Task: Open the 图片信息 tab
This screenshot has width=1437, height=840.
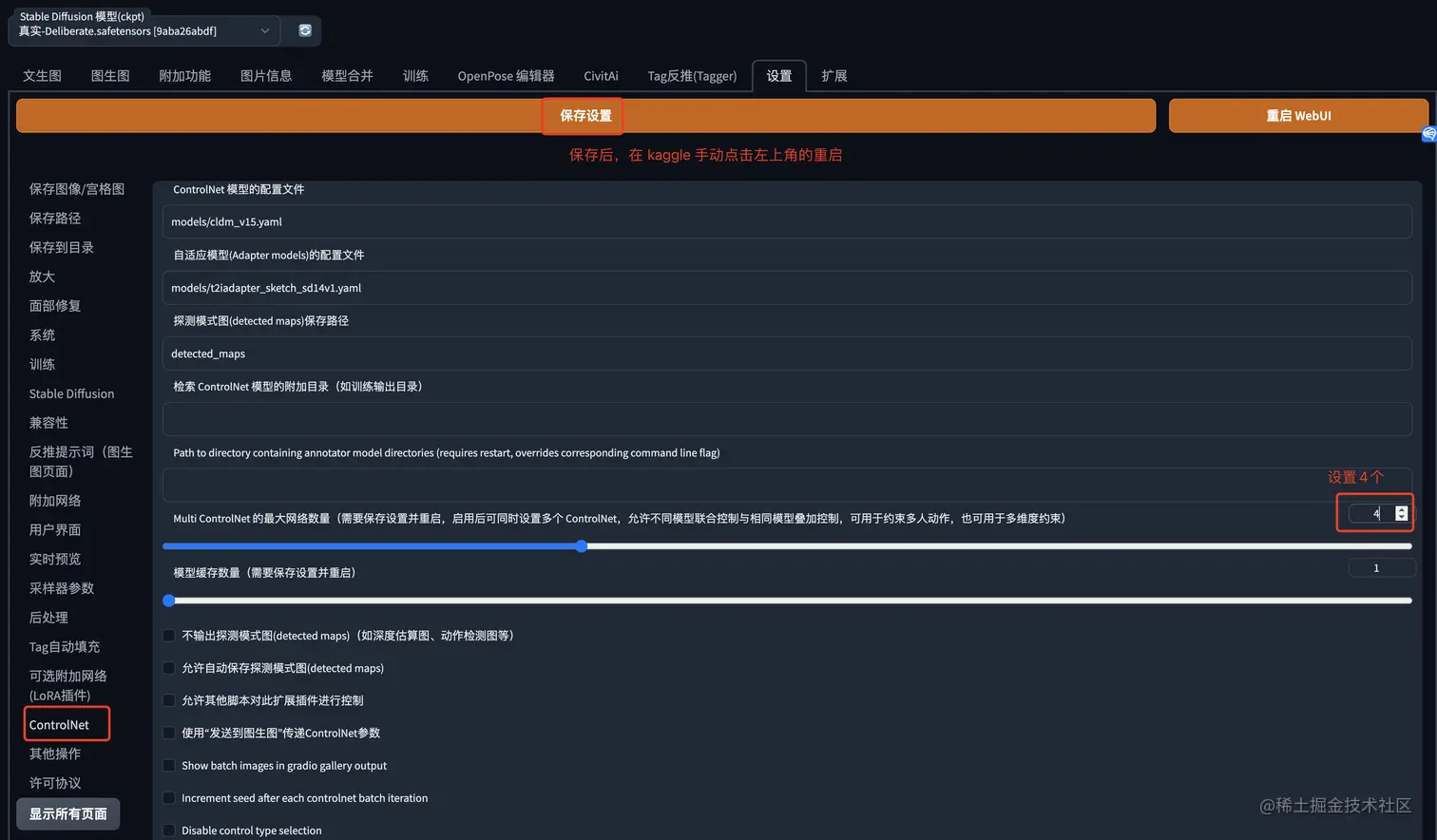Action: (x=266, y=76)
